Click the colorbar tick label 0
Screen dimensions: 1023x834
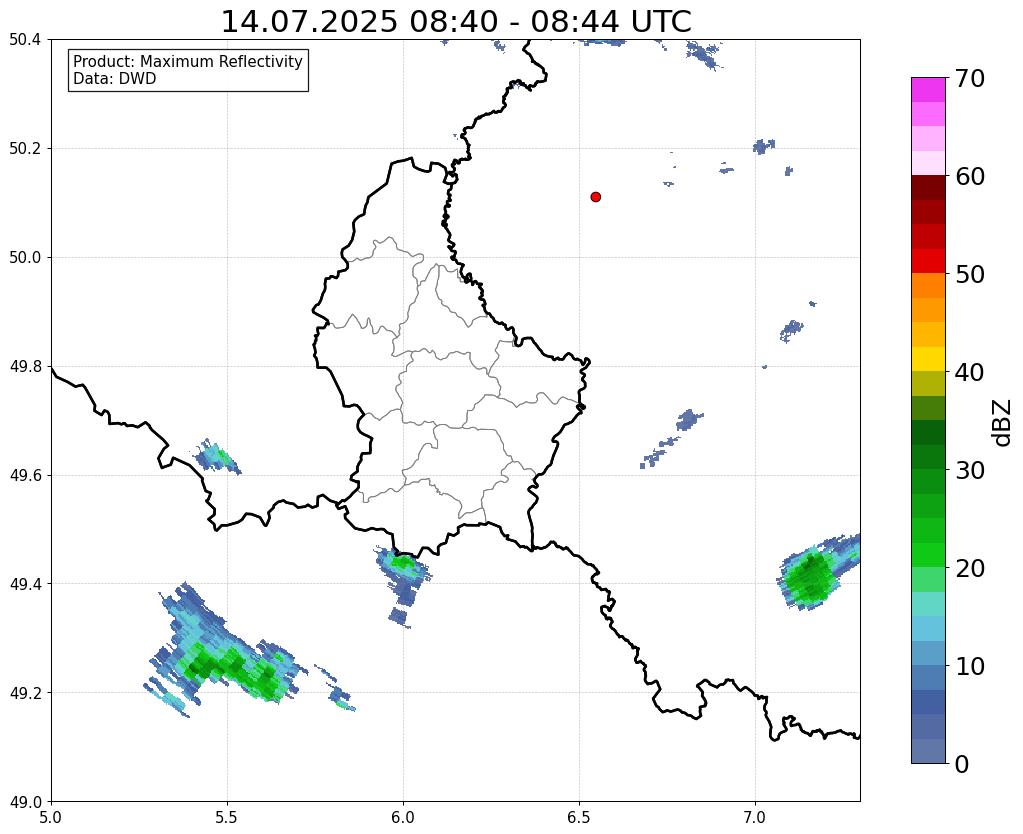pos(962,764)
